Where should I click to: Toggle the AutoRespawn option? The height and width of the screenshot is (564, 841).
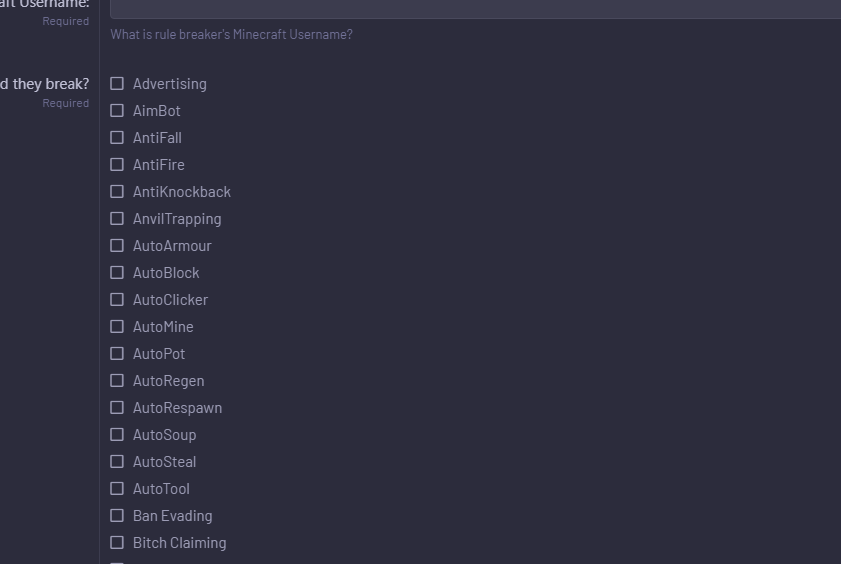pyautogui.click(x=117, y=407)
